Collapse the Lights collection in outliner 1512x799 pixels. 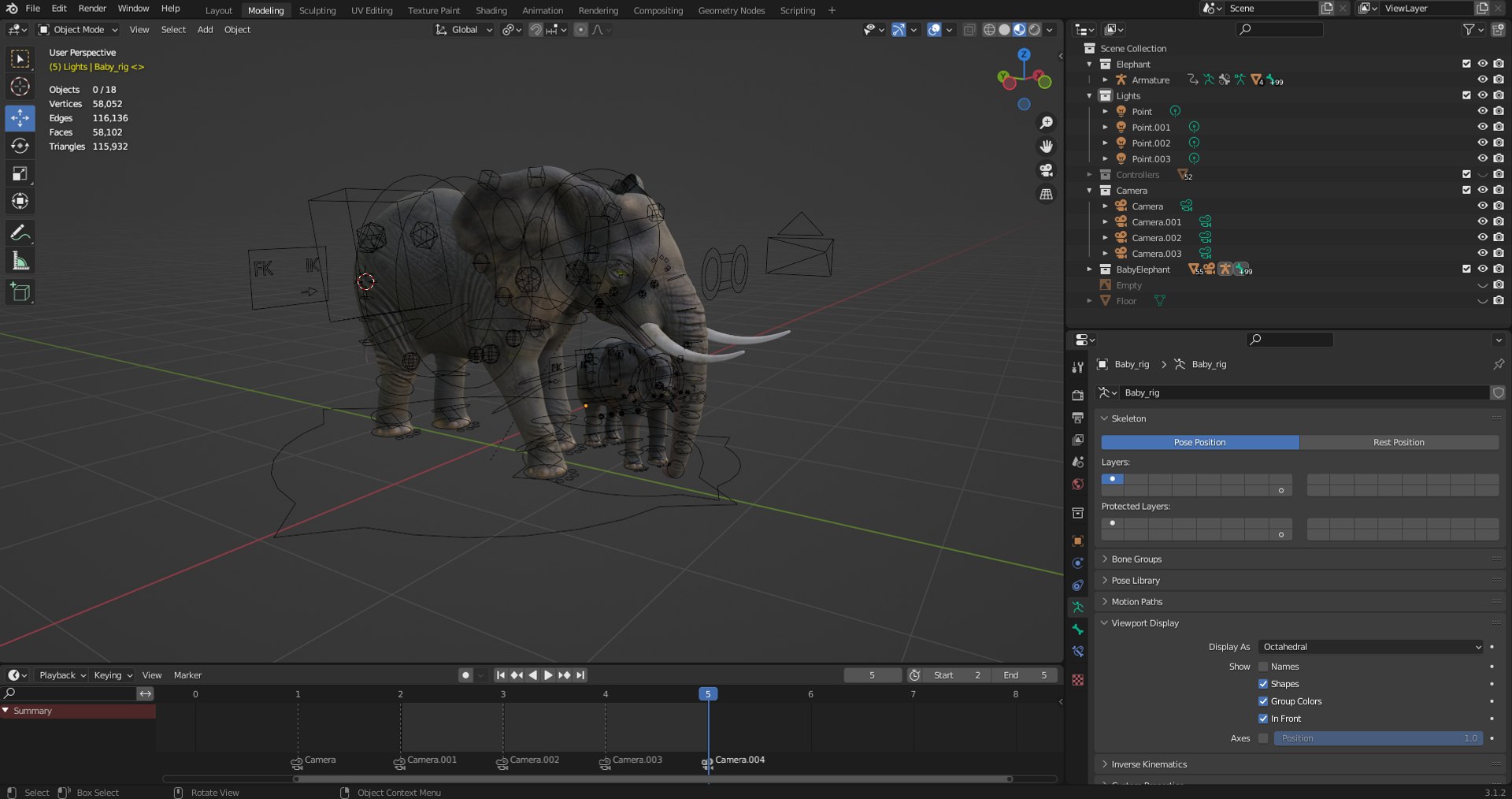click(1089, 95)
